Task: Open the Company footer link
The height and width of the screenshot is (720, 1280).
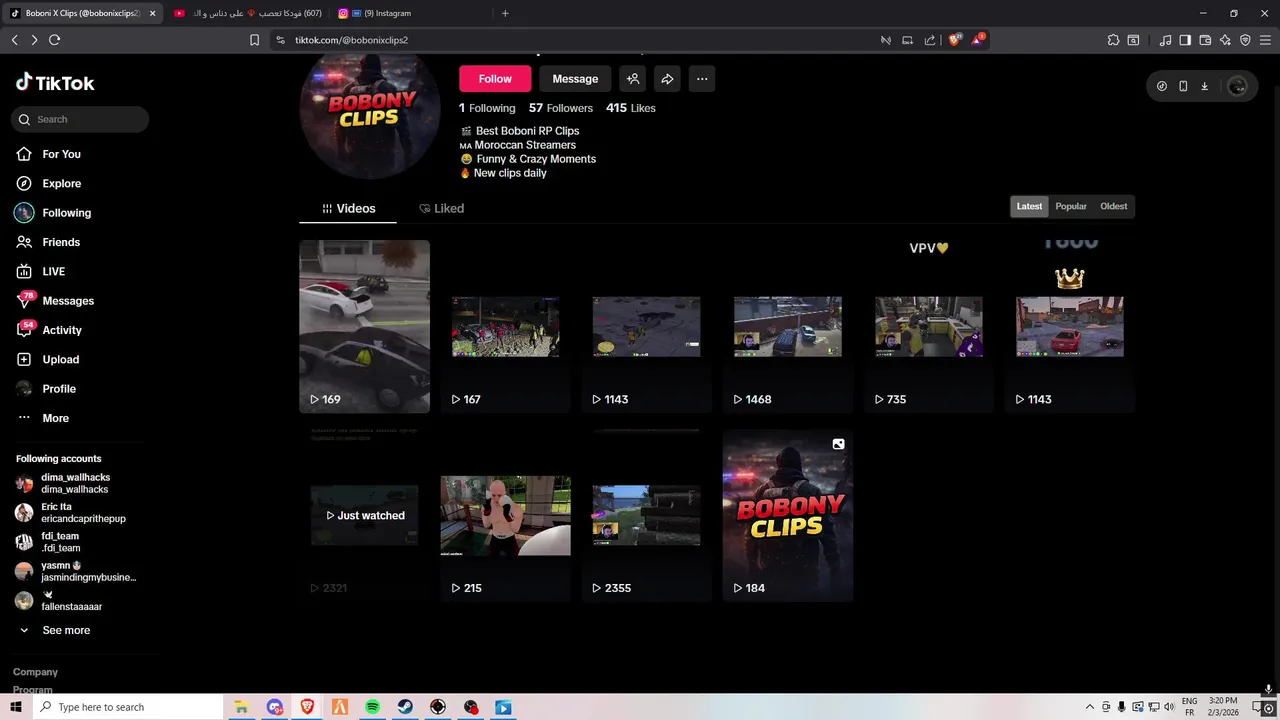Action: click(x=35, y=672)
